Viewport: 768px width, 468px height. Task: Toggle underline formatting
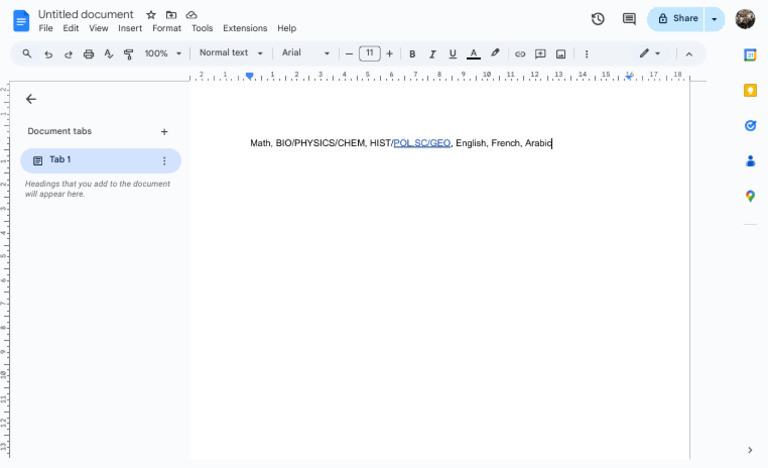click(x=452, y=54)
